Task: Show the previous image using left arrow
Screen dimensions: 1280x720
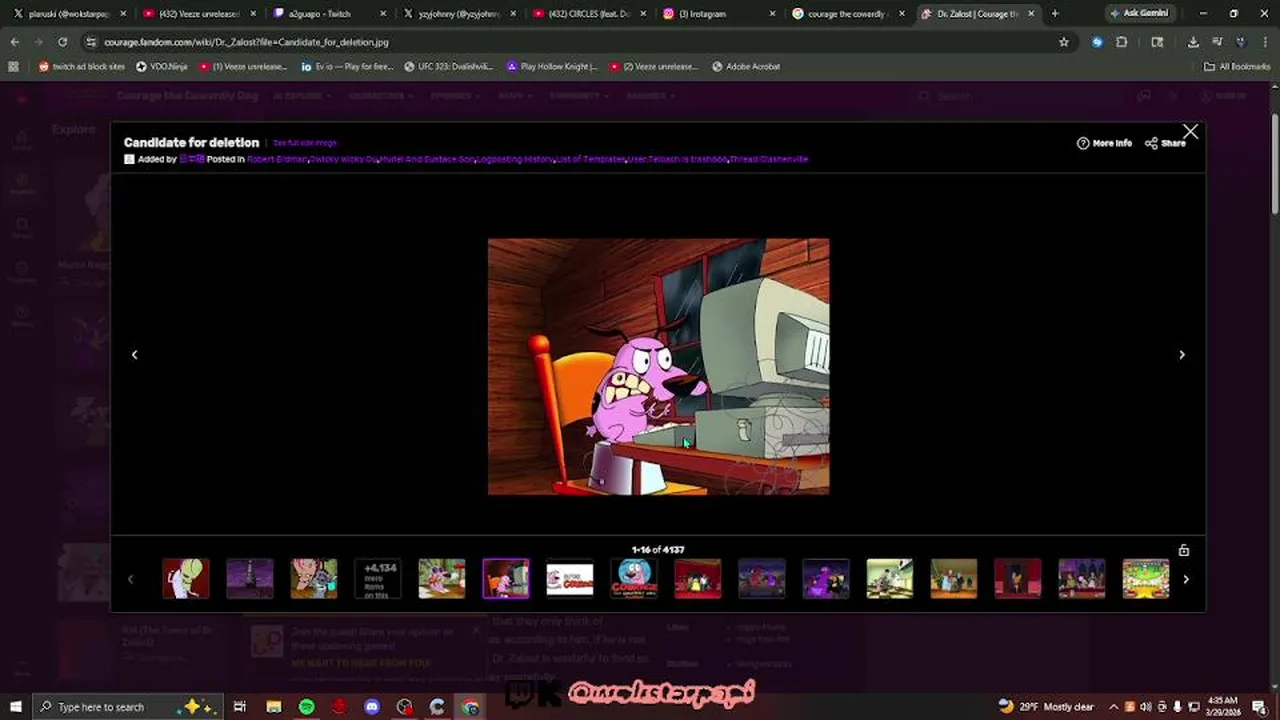Action: coord(134,354)
